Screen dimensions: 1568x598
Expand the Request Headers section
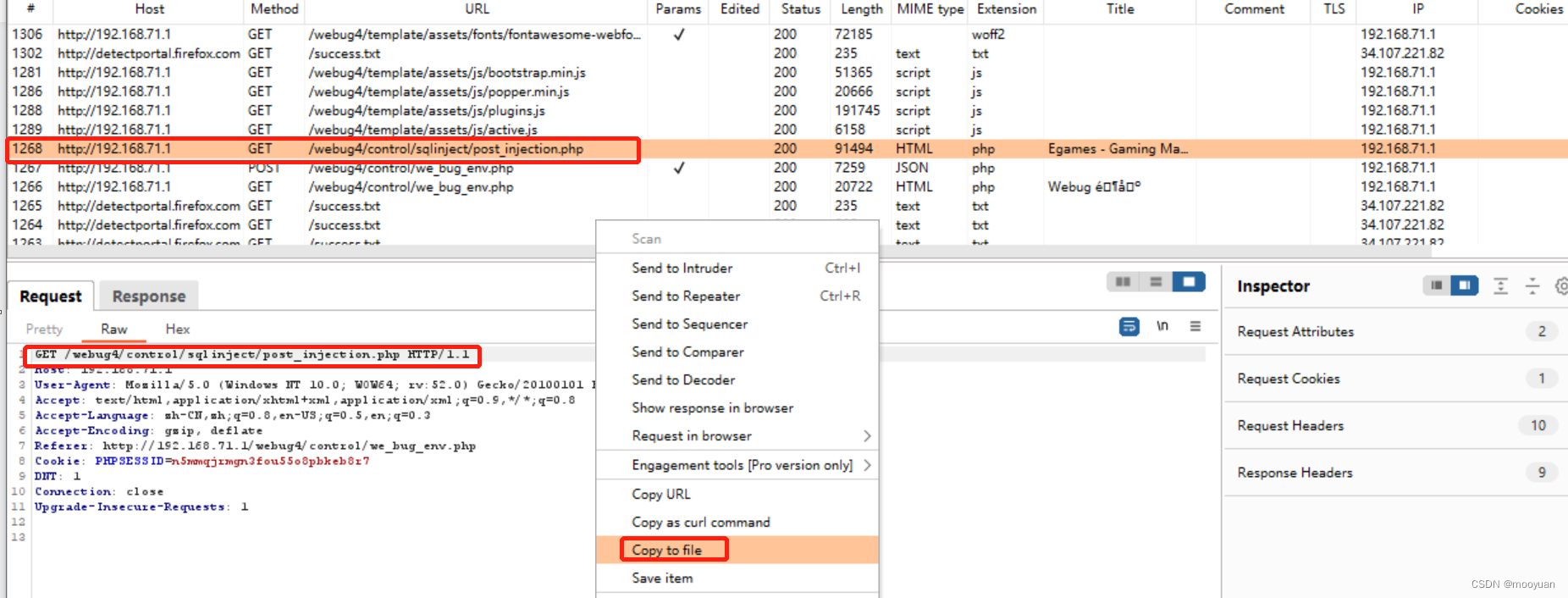[x=1395, y=425]
